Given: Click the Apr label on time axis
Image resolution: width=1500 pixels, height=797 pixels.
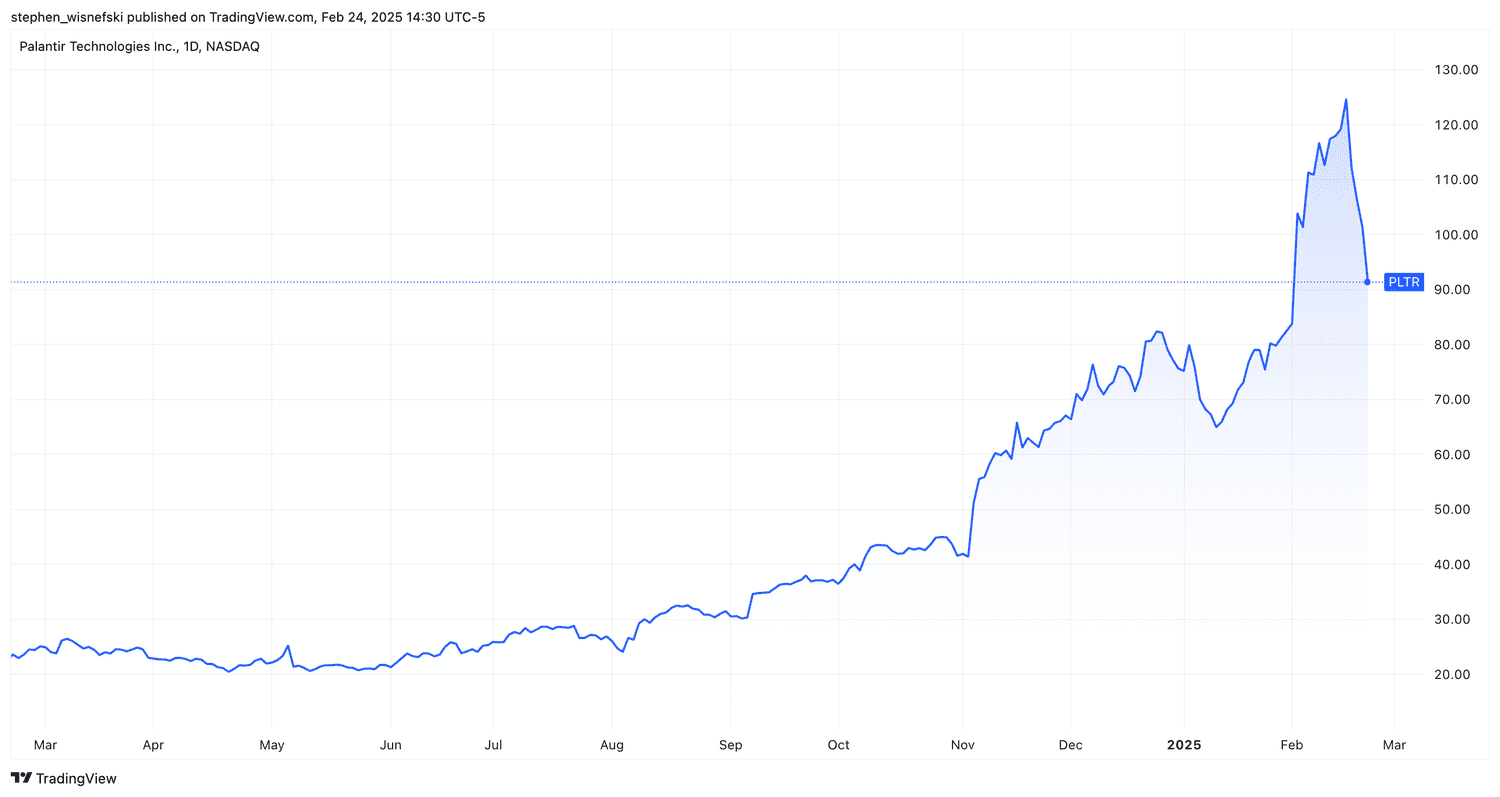Looking at the screenshot, I should coord(154,745).
